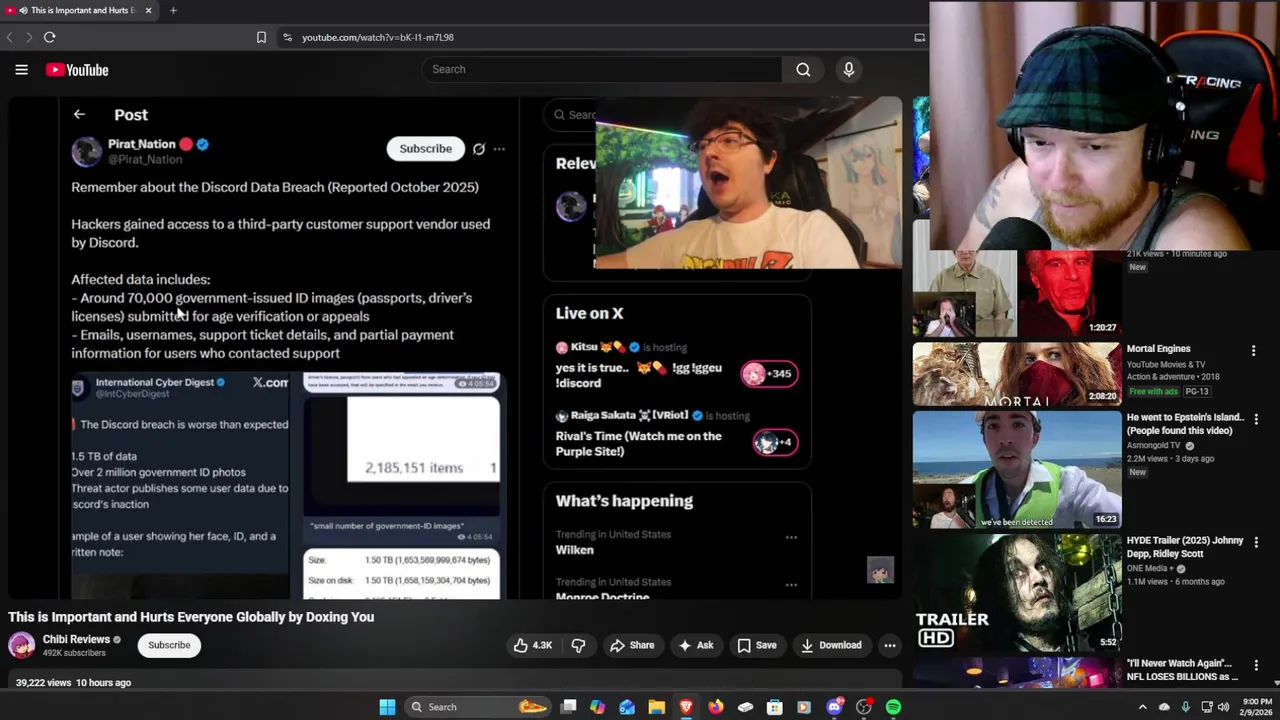
Task: Open the YouTube hamburger guide menu
Action: [21, 70]
